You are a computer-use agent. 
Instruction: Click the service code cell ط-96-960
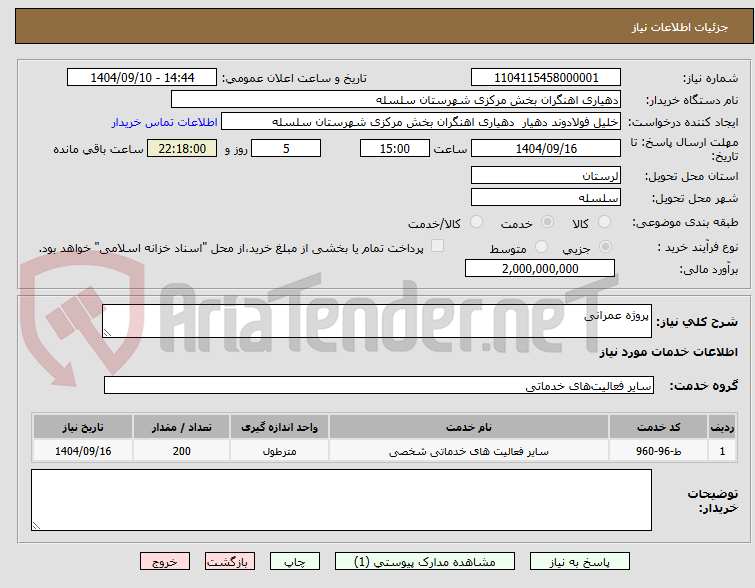coord(658,451)
